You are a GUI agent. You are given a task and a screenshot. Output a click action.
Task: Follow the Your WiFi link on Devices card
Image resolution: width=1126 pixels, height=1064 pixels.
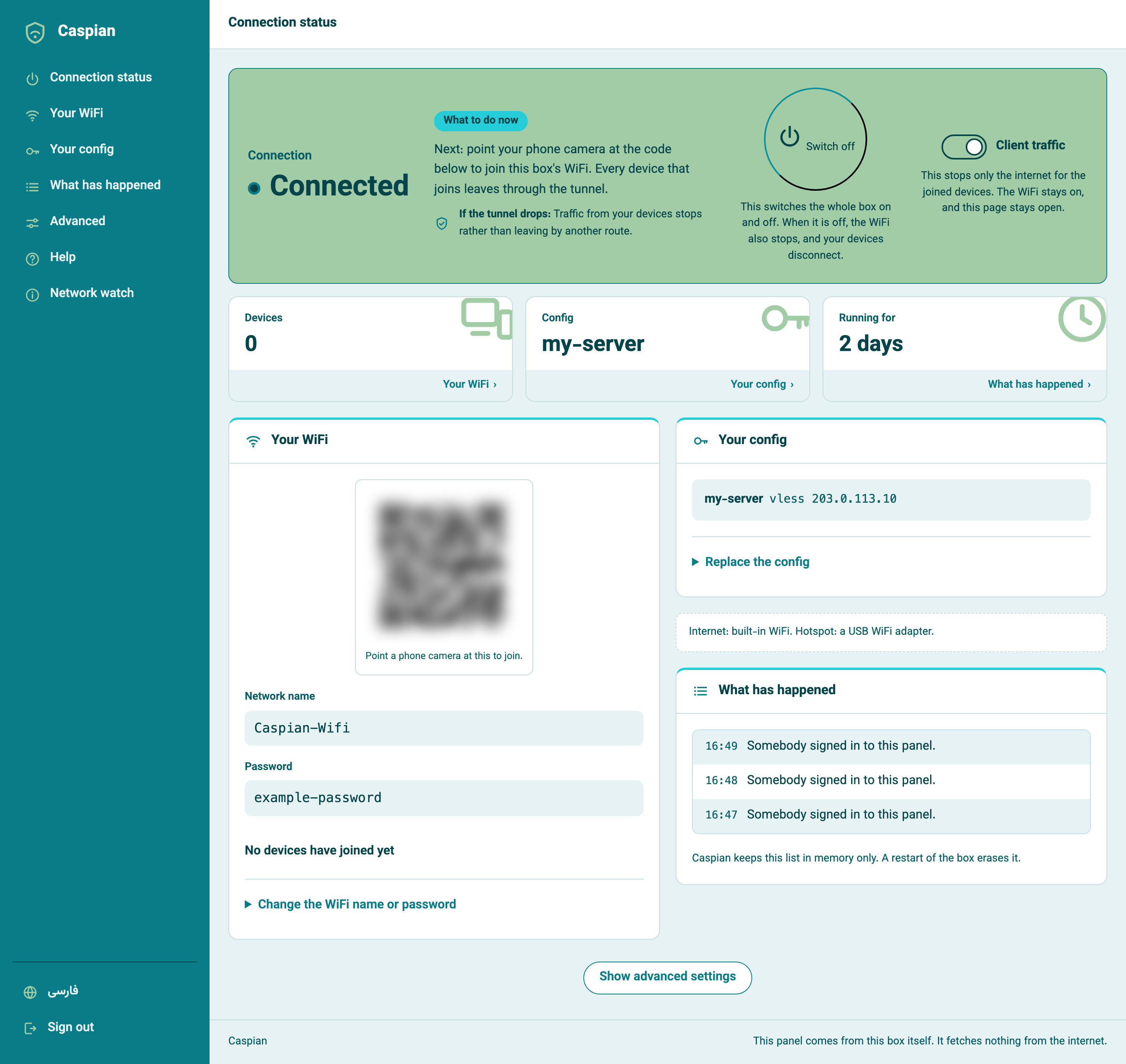point(470,384)
